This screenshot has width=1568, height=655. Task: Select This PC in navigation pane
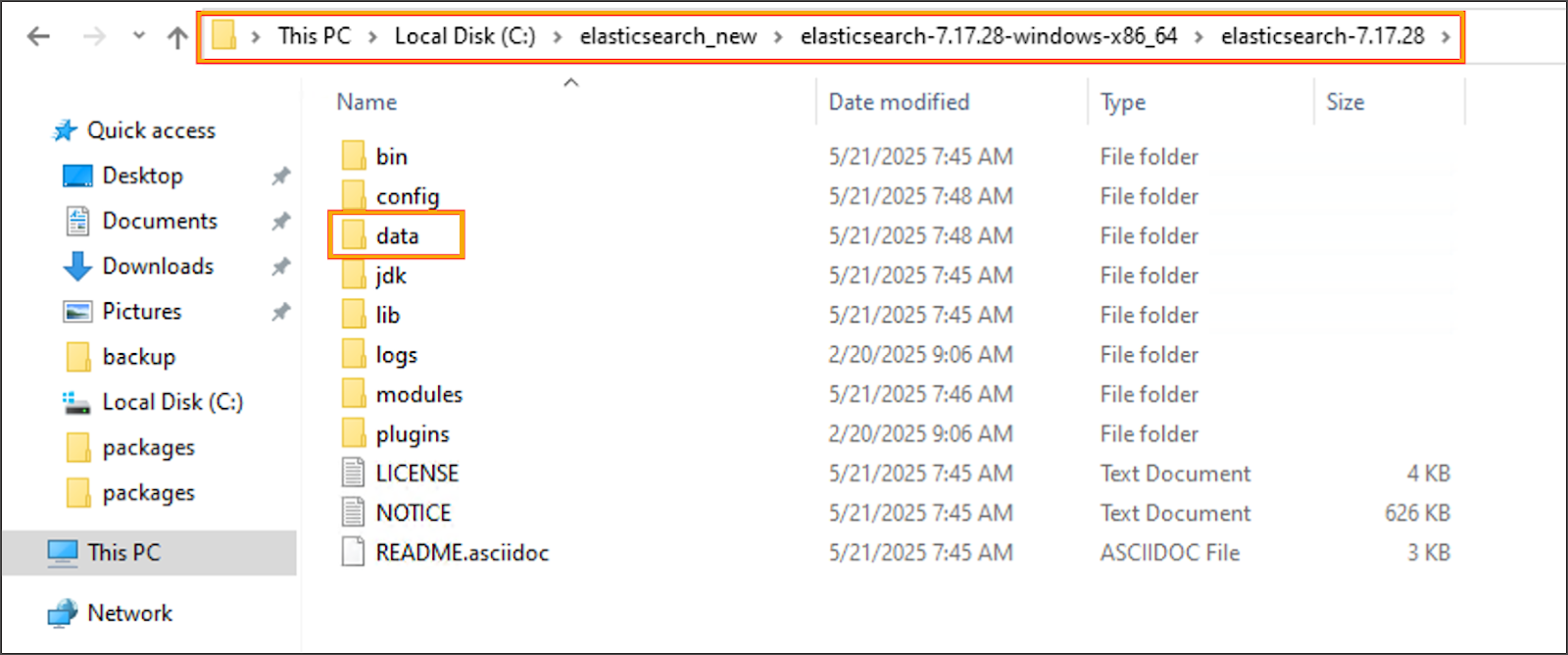[123, 553]
